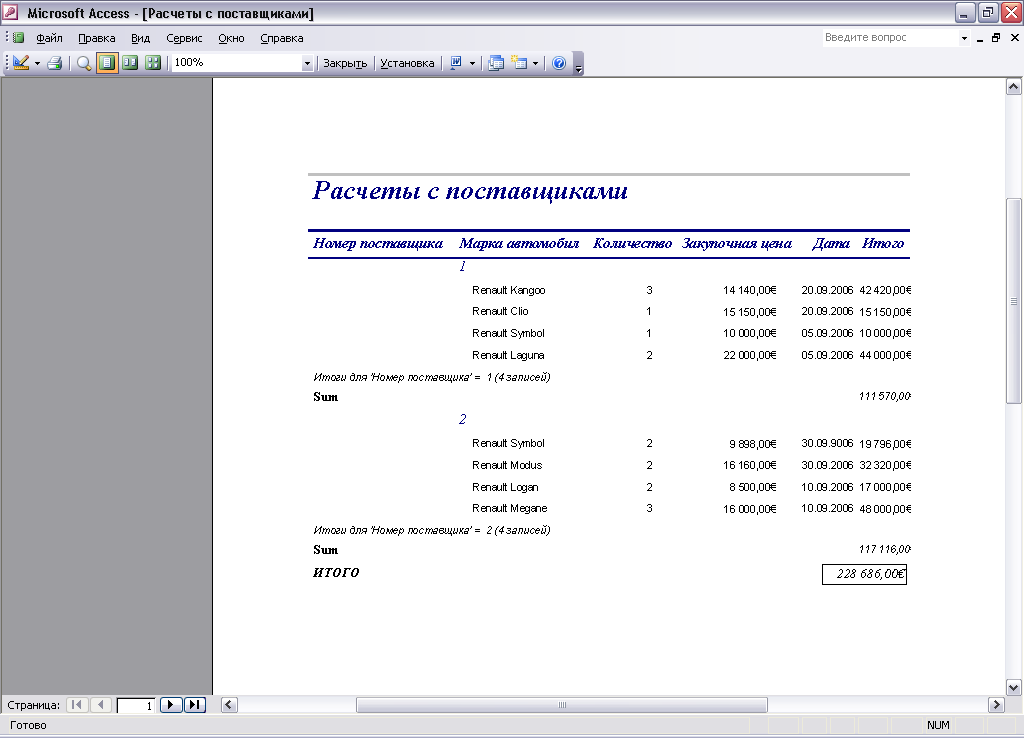
Task: Open Microsoft Access Help question icon
Action: click(559, 63)
